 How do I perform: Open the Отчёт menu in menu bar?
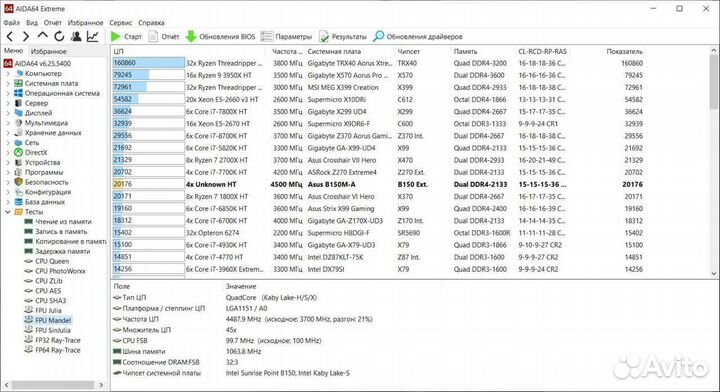52,22
